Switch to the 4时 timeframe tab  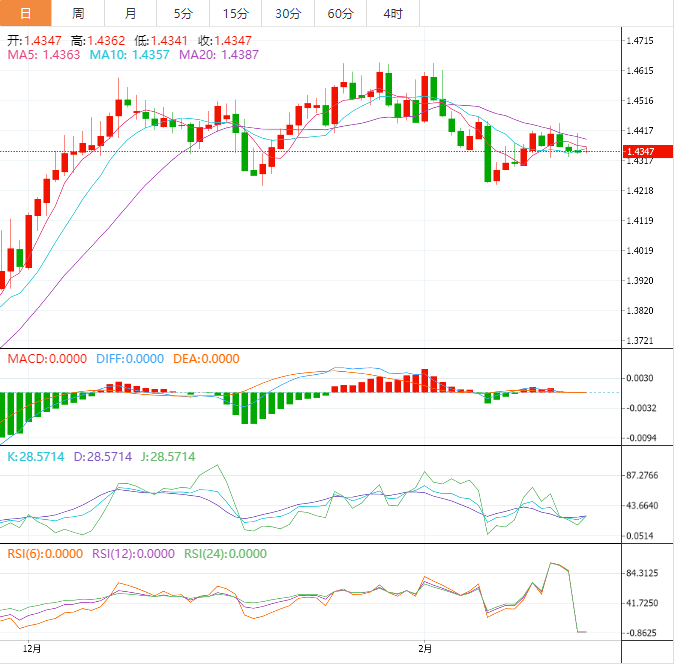click(393, 13)
